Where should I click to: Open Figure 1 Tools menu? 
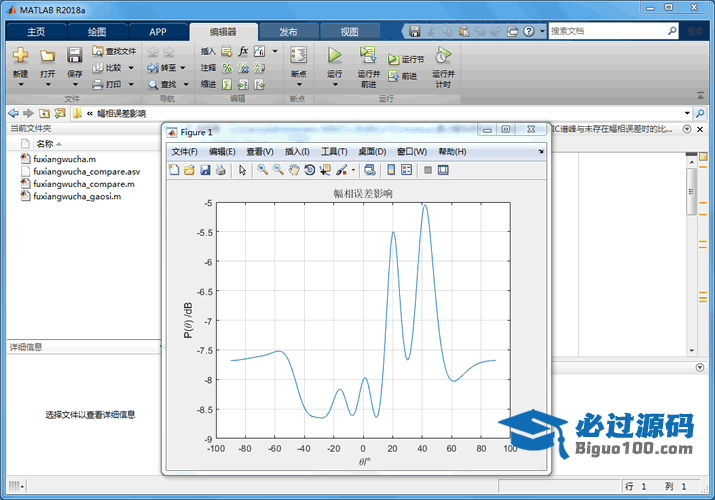[334, 152]
